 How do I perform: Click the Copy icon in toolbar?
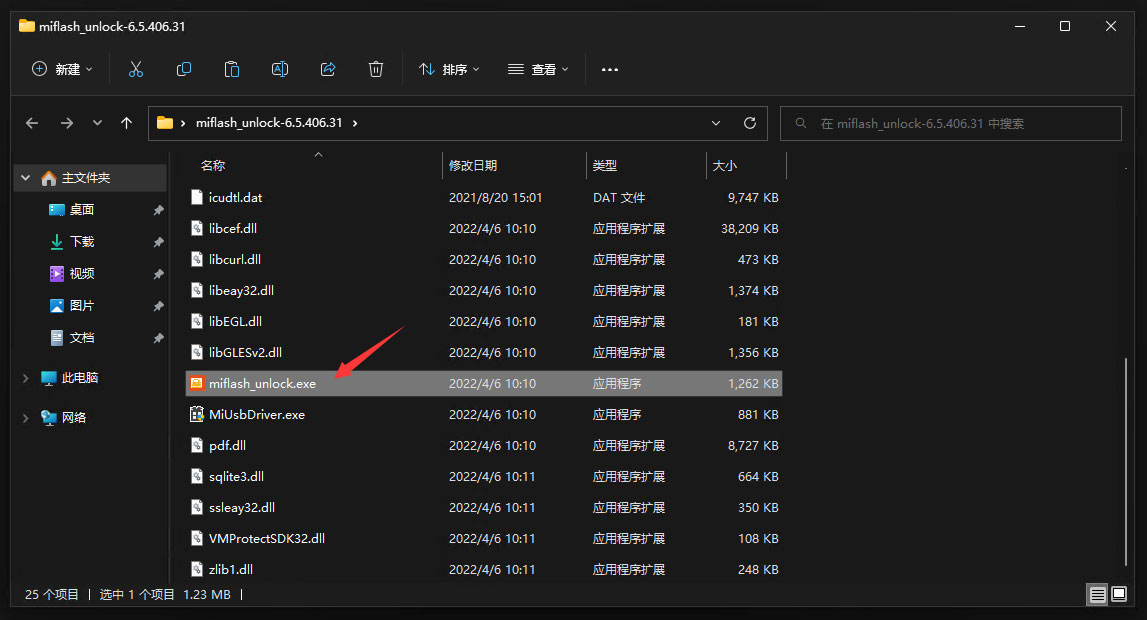click(x=184, y=69)
